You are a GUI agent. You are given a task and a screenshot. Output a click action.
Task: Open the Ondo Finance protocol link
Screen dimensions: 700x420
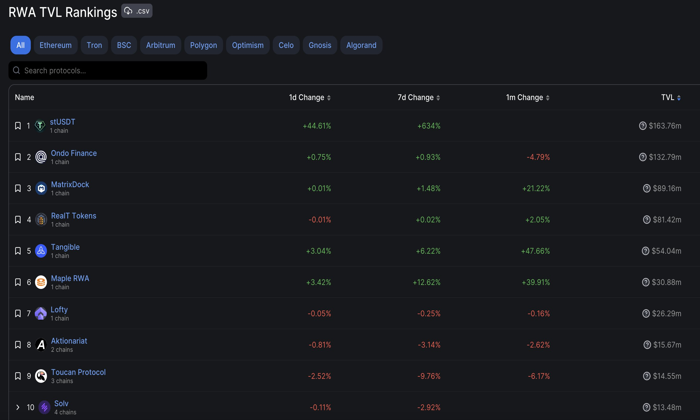tap(74, 153)
